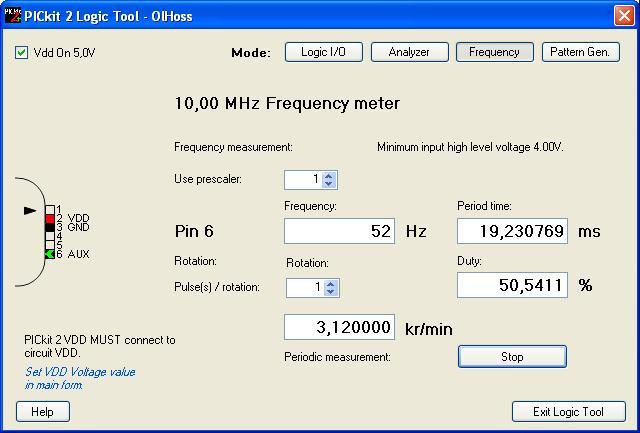
Task: Click the PICkit 2 title bar icon
Action: (13, 16)
